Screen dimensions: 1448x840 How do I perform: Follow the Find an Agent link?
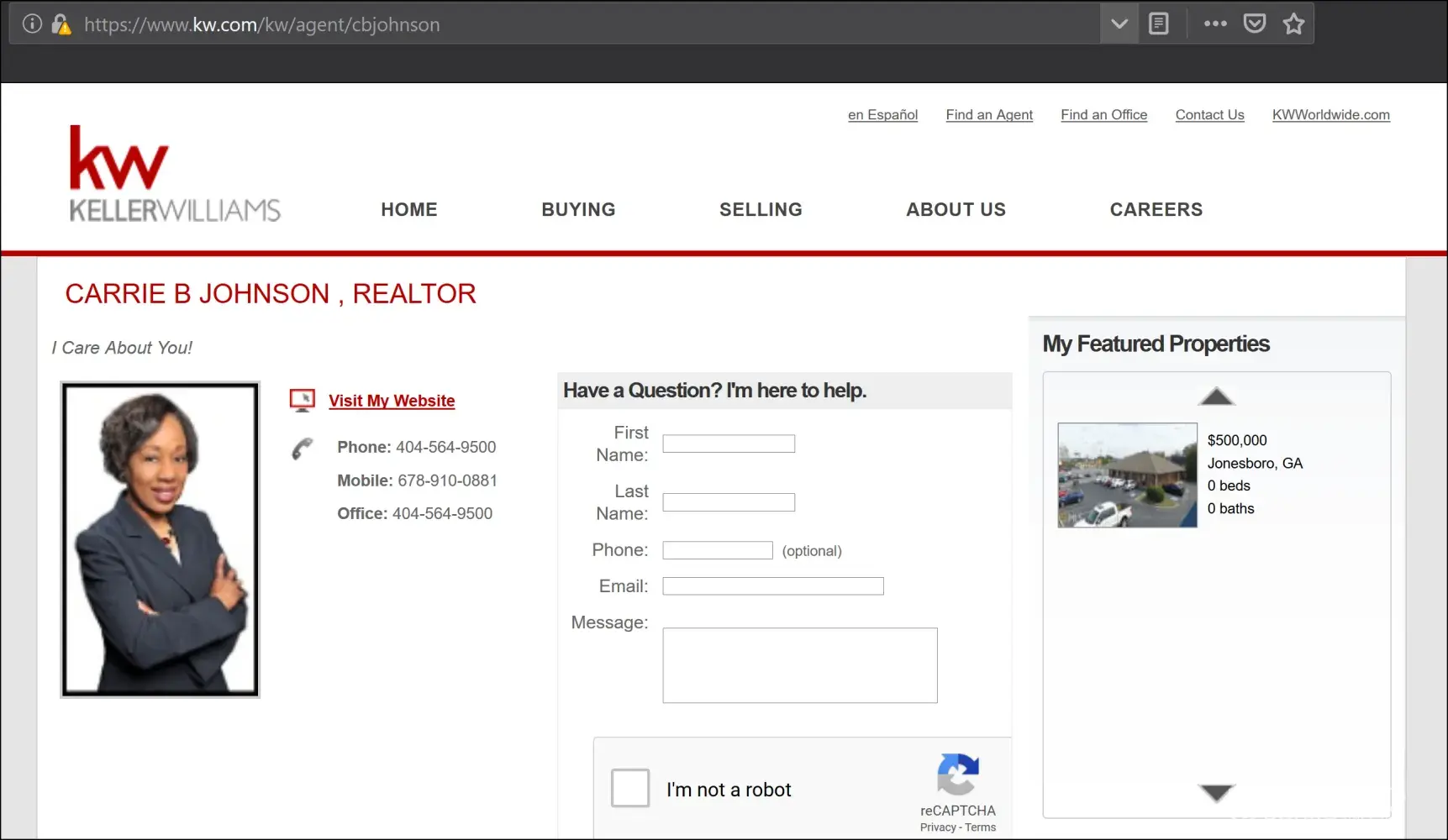point(989,115)
